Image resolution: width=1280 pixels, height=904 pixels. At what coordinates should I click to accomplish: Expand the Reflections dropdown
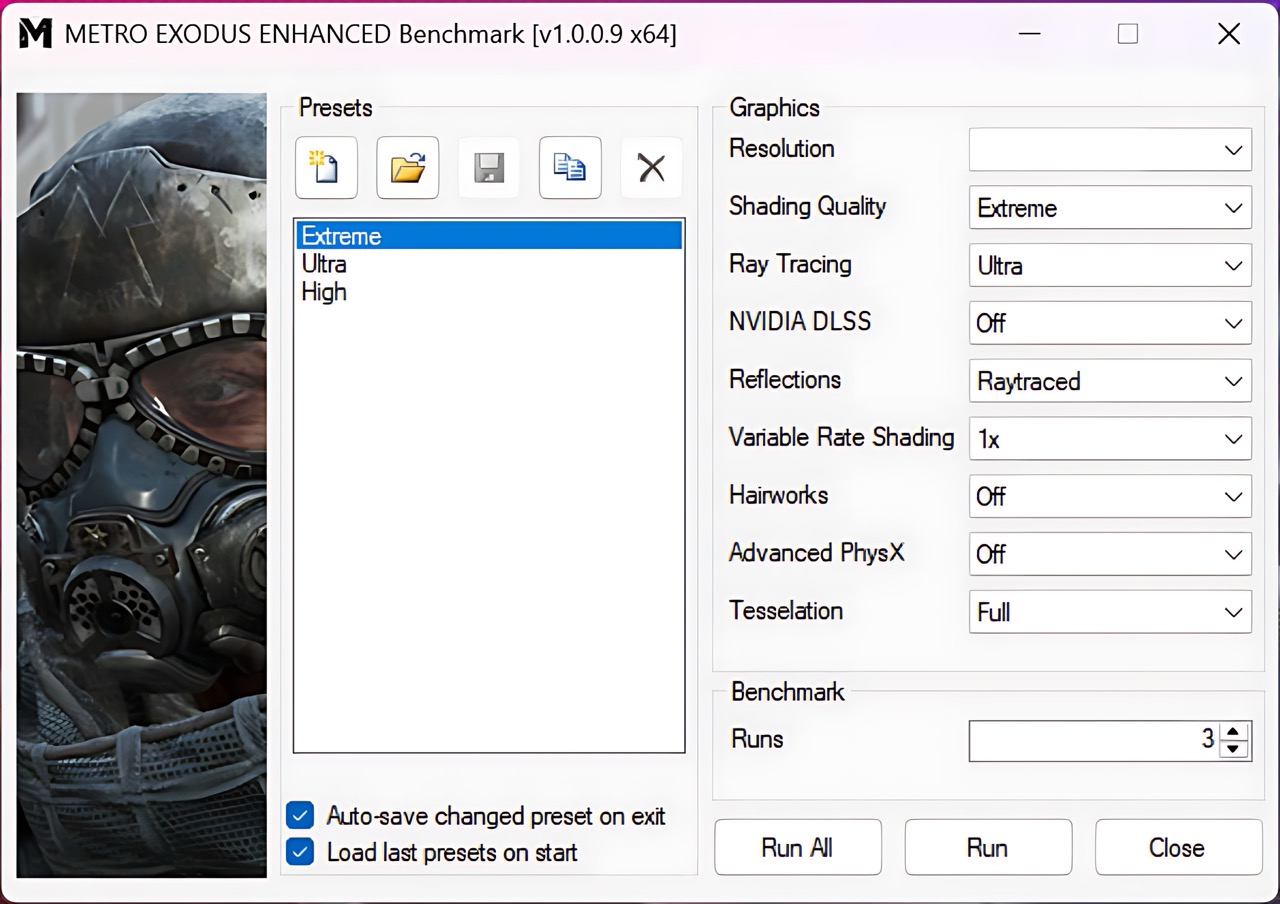coord(1110,381)
